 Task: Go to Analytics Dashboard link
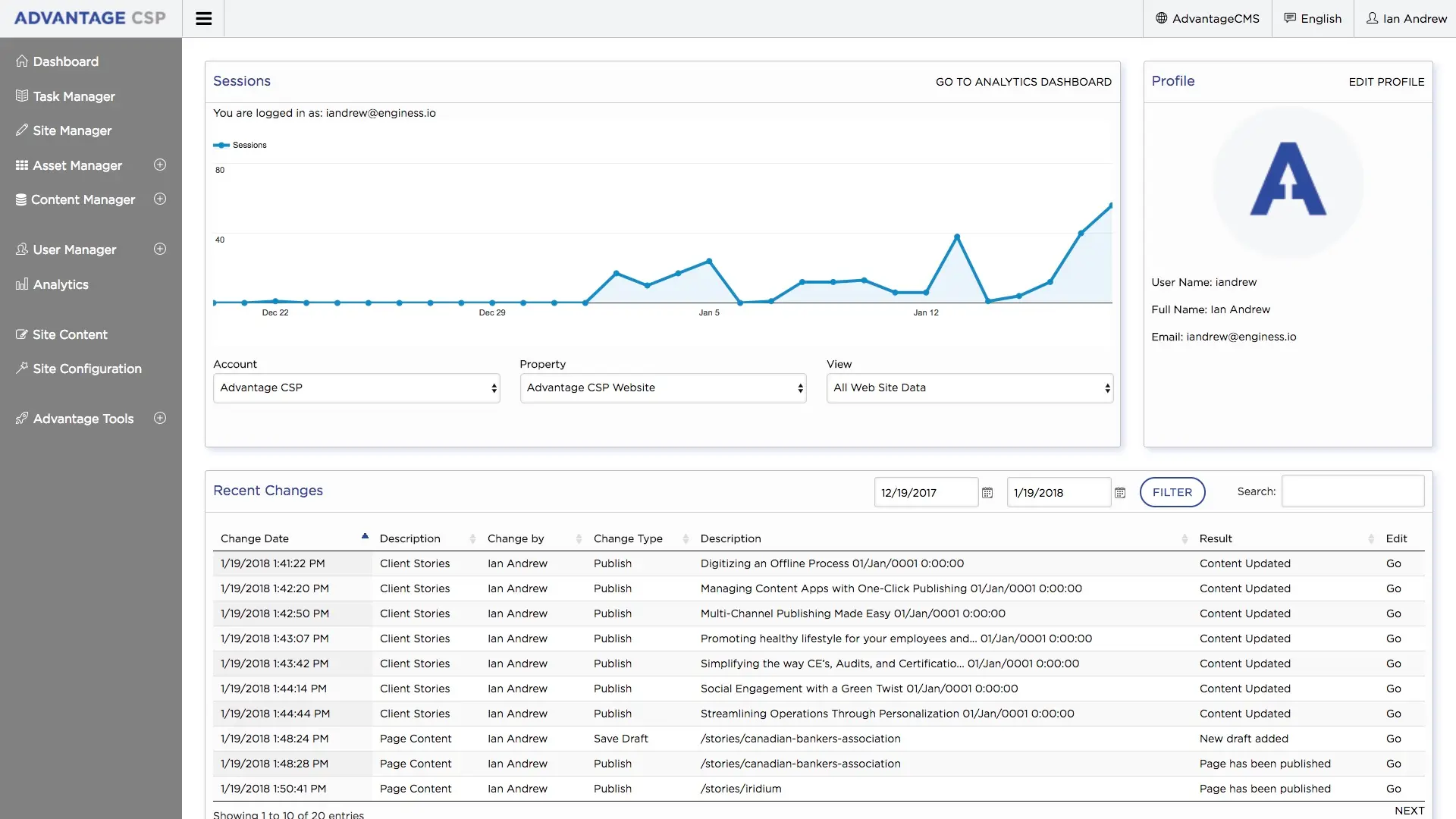click(x=1023, y=82)
